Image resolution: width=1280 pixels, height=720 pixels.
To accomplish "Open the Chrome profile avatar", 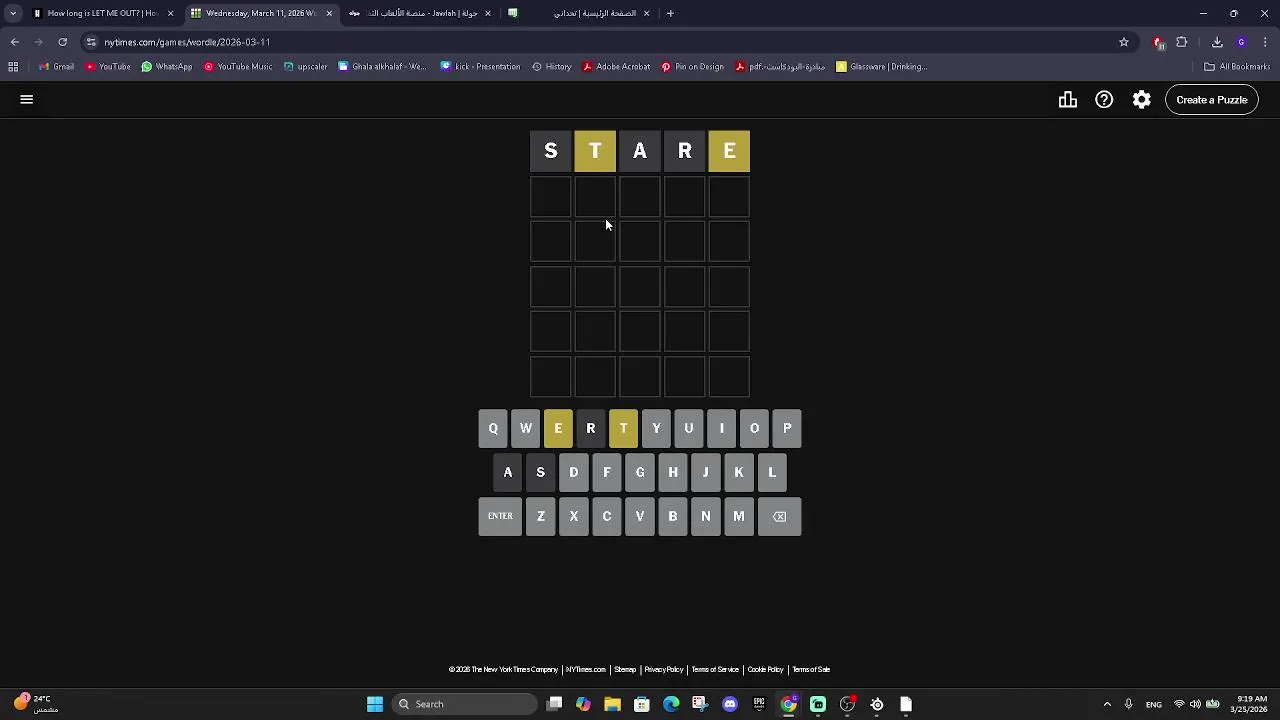I will (x=1241, y=42).
